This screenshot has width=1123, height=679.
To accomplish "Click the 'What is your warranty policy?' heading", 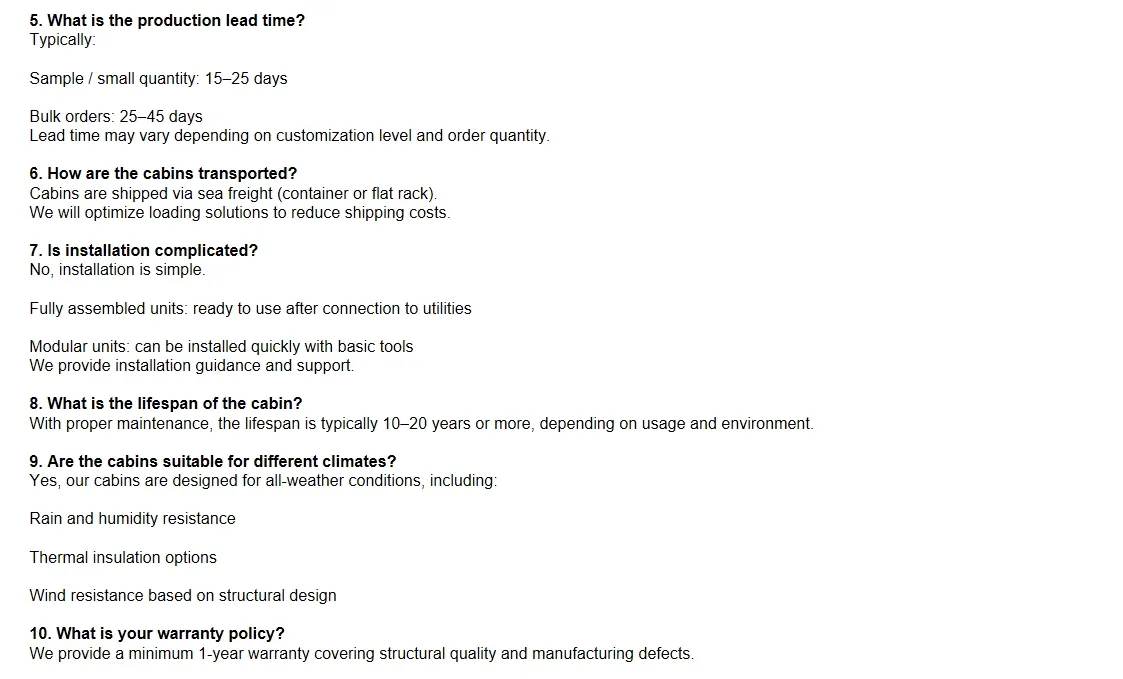I will pos(157,633).
